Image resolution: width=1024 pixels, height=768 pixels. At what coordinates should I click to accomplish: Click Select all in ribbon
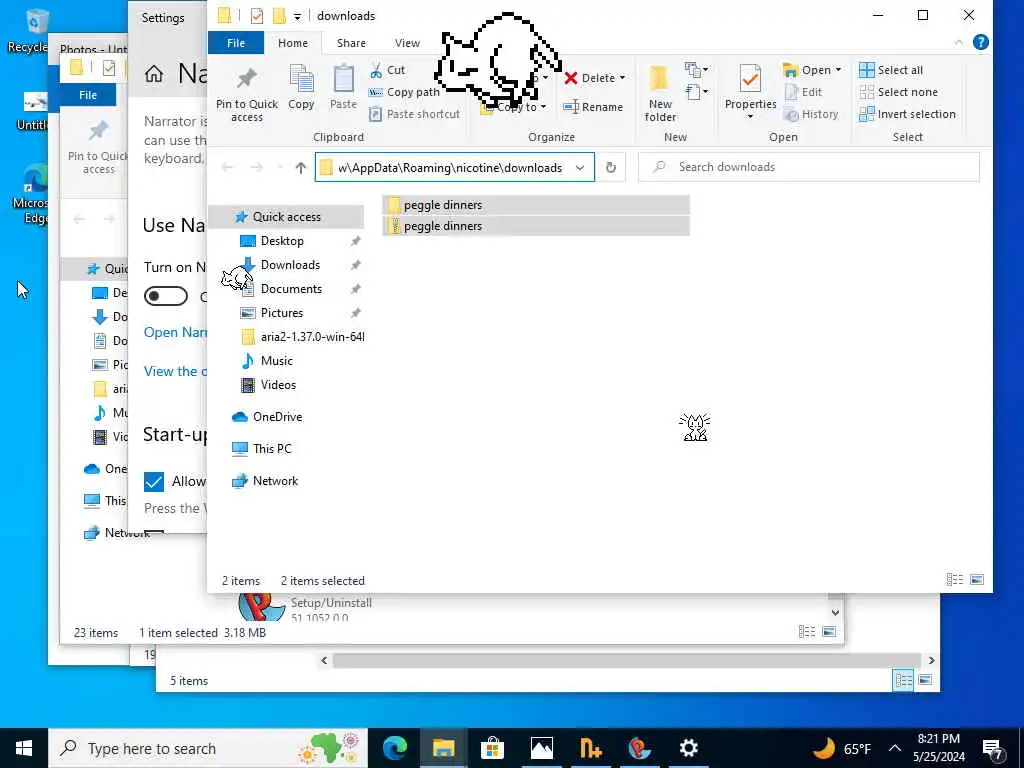(891, 70)
